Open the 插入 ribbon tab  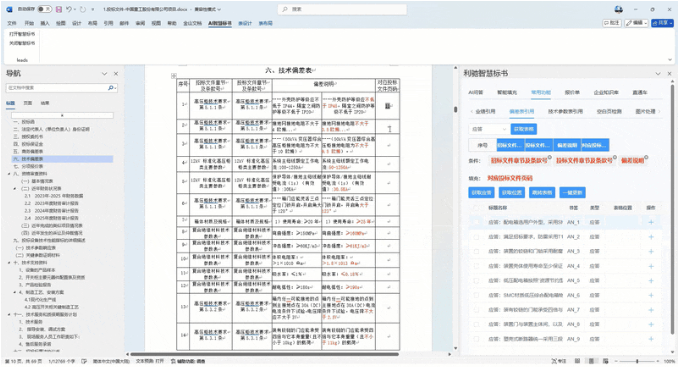point(45,23)
